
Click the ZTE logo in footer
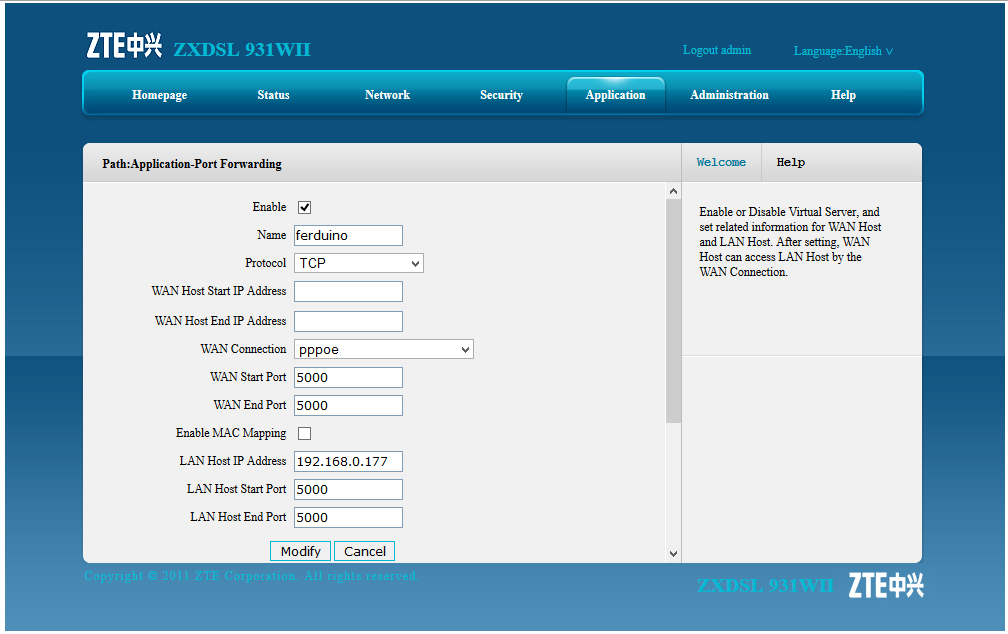tap(886, 585)
